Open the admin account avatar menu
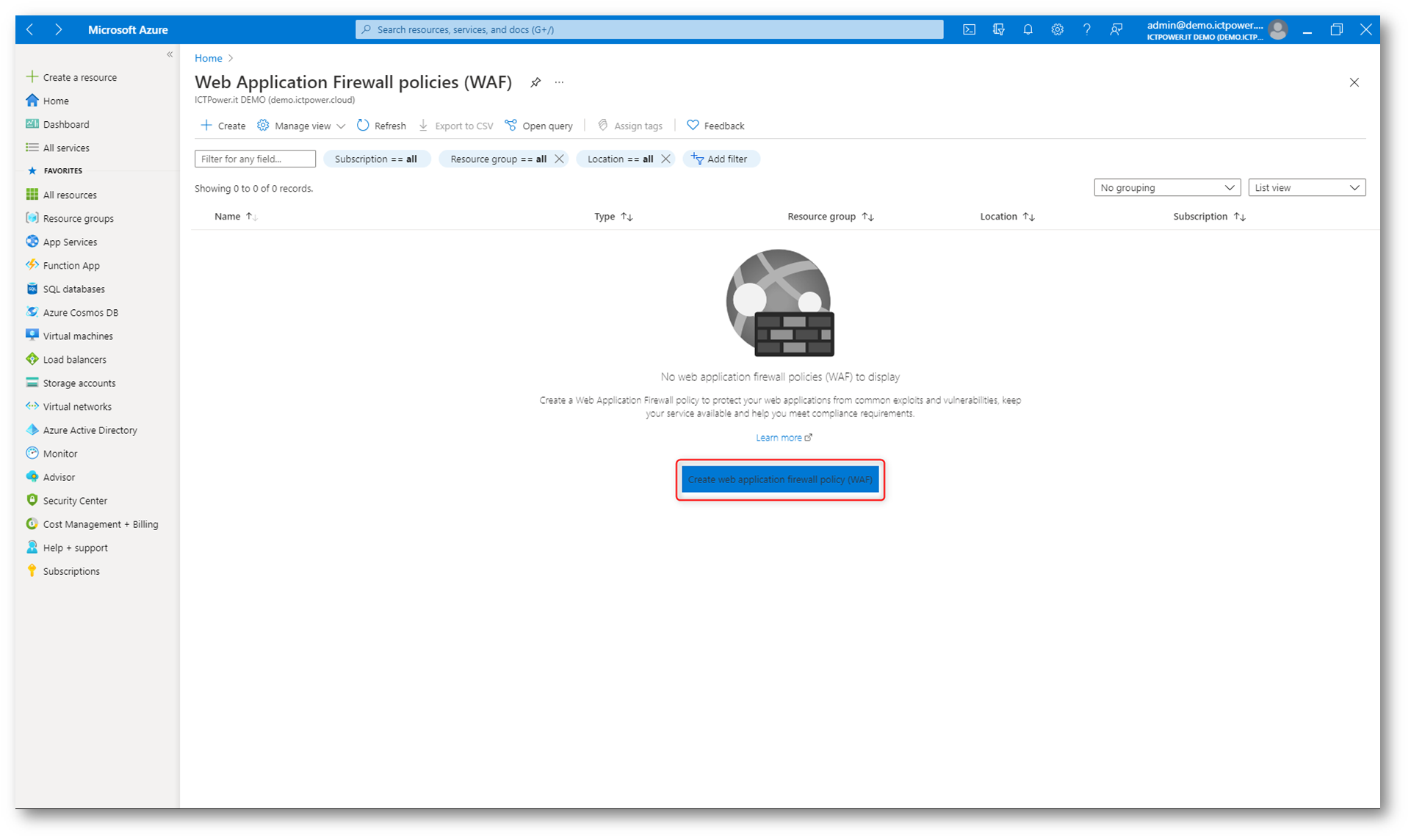This screenshot has height=840, width=1411. pos(1278,29)
